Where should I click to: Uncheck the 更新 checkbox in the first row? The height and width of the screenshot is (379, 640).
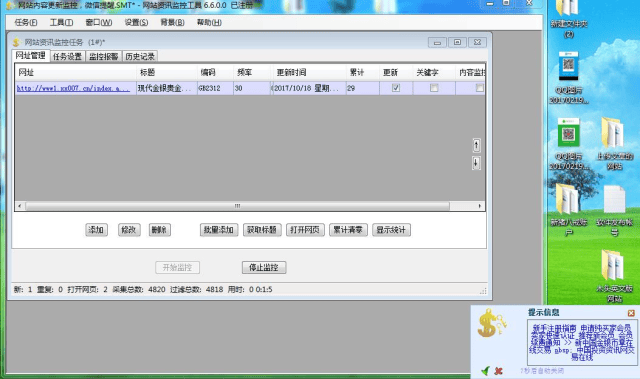pyautogui.click(x=396, y=88)
